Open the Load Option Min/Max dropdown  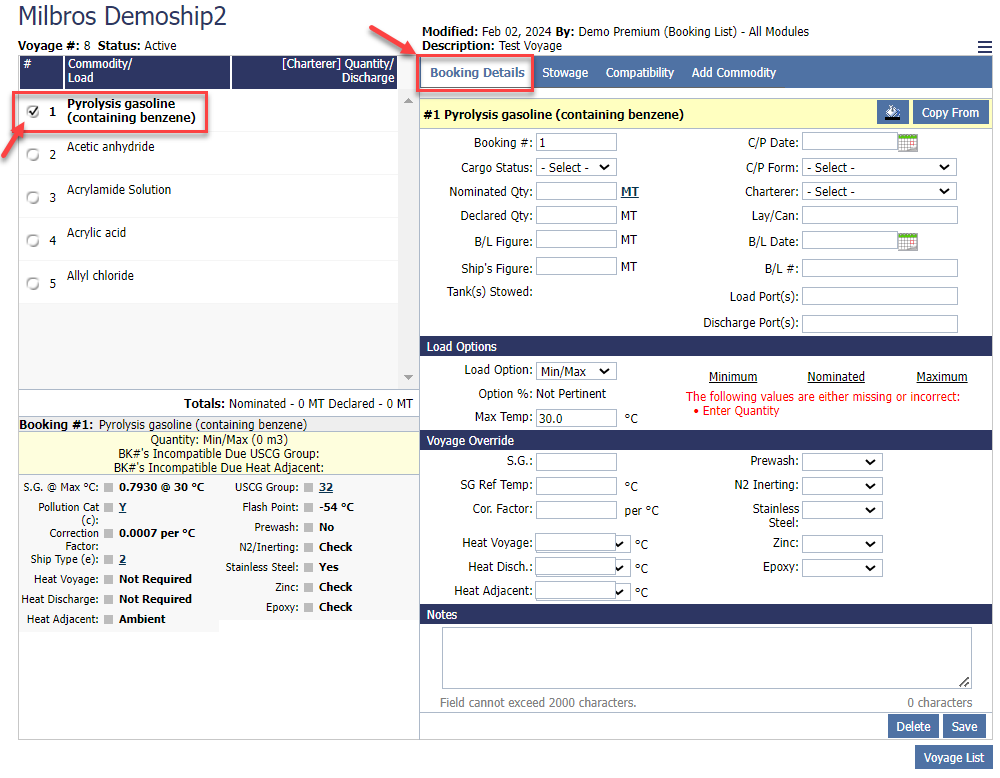576,371
